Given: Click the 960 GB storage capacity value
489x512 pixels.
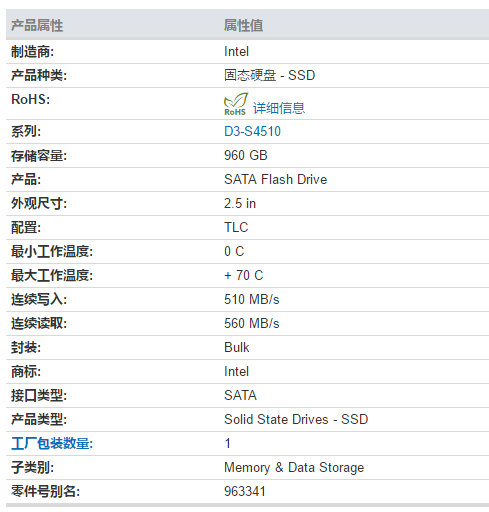Looking at the screenshot, I should [246, 155].
